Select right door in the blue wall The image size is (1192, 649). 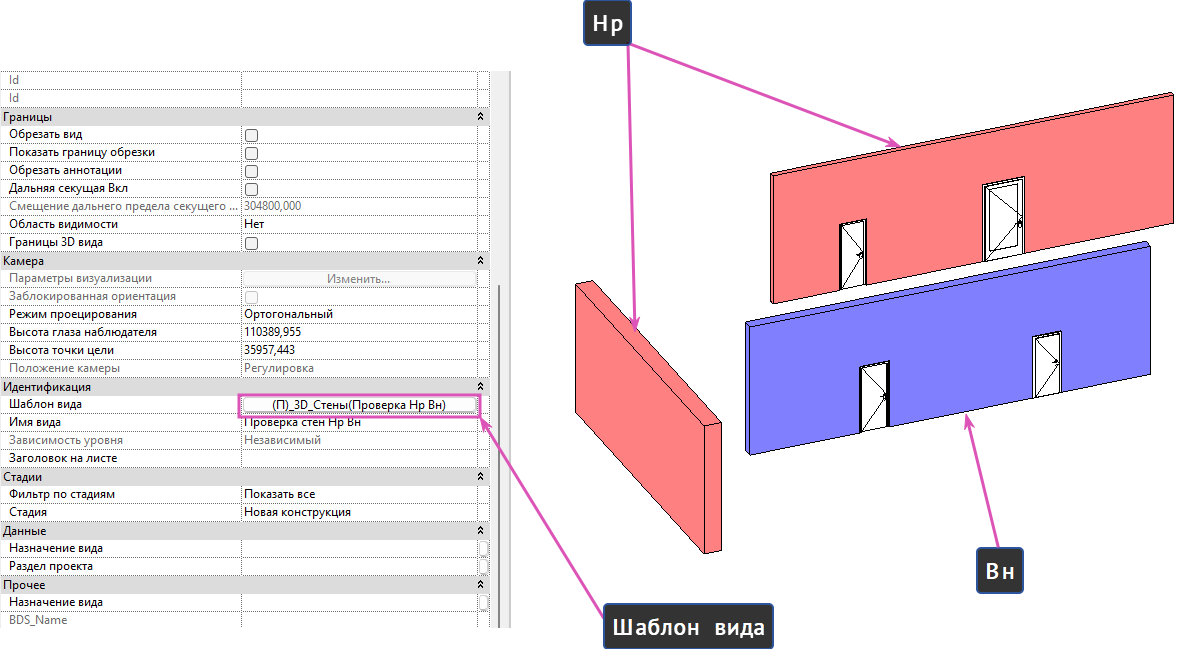[1048, 366]
